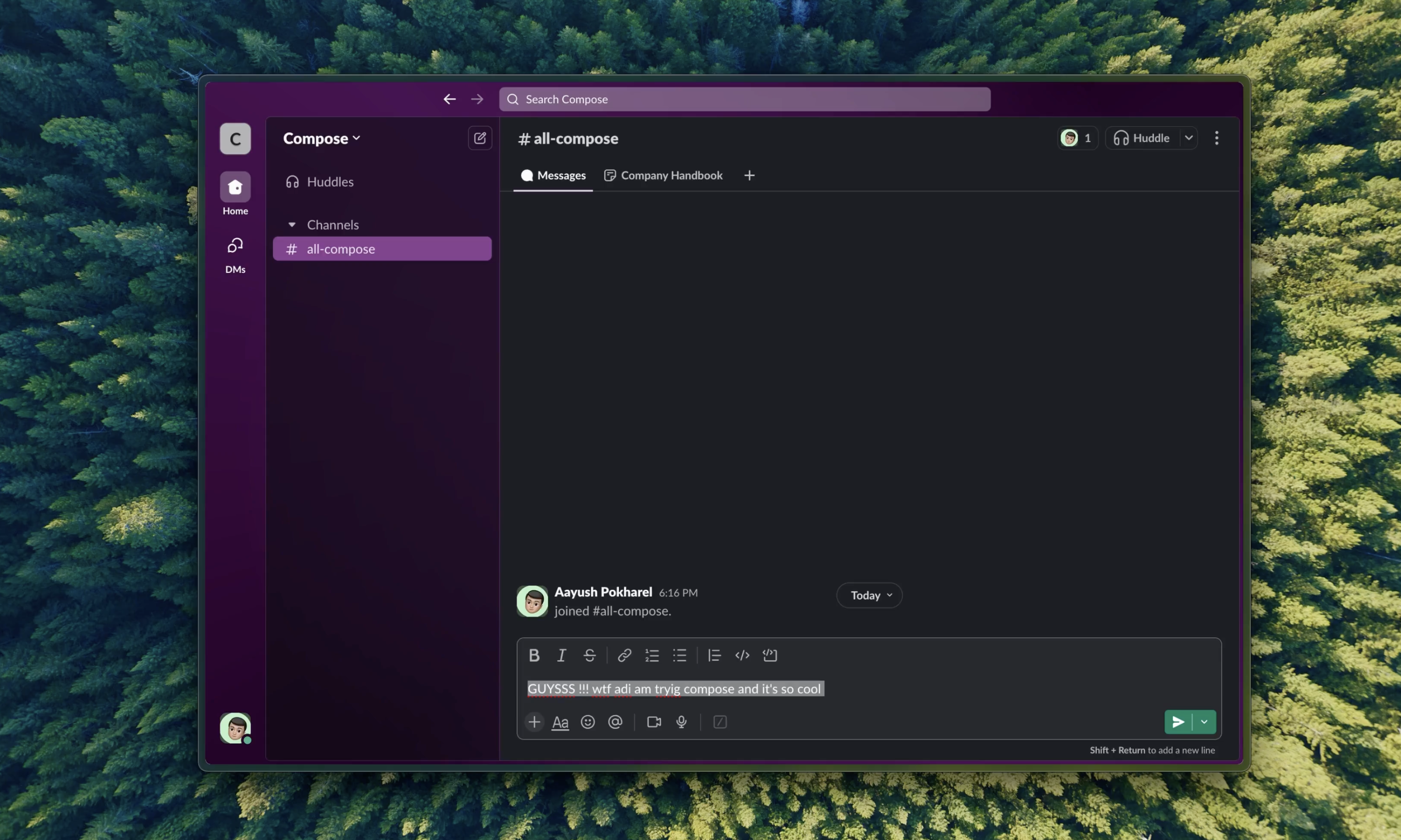View channel members list
Screen dimensions: 1401x840
coord(1078,138)
